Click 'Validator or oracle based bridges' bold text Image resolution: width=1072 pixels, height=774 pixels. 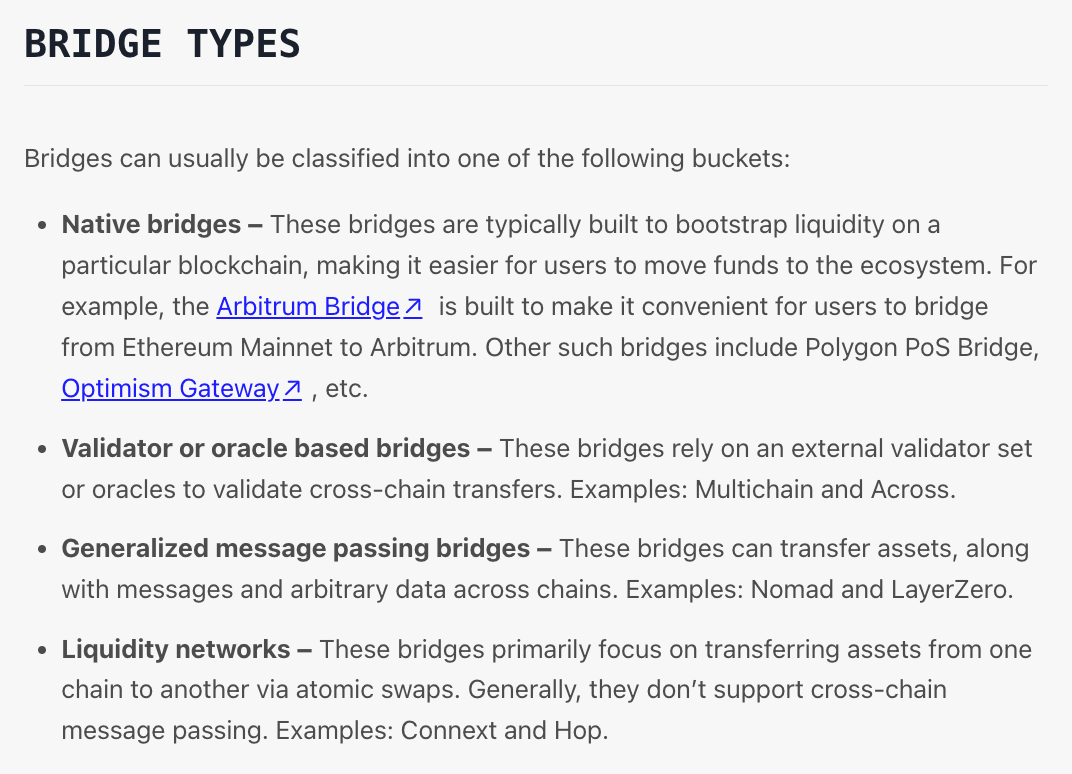coord(266,448)
